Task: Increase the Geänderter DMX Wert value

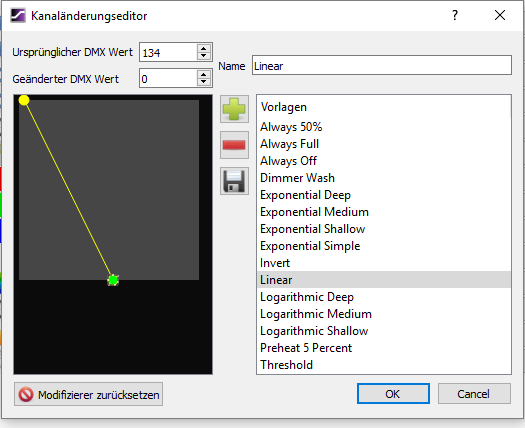Action: [204, 75]
